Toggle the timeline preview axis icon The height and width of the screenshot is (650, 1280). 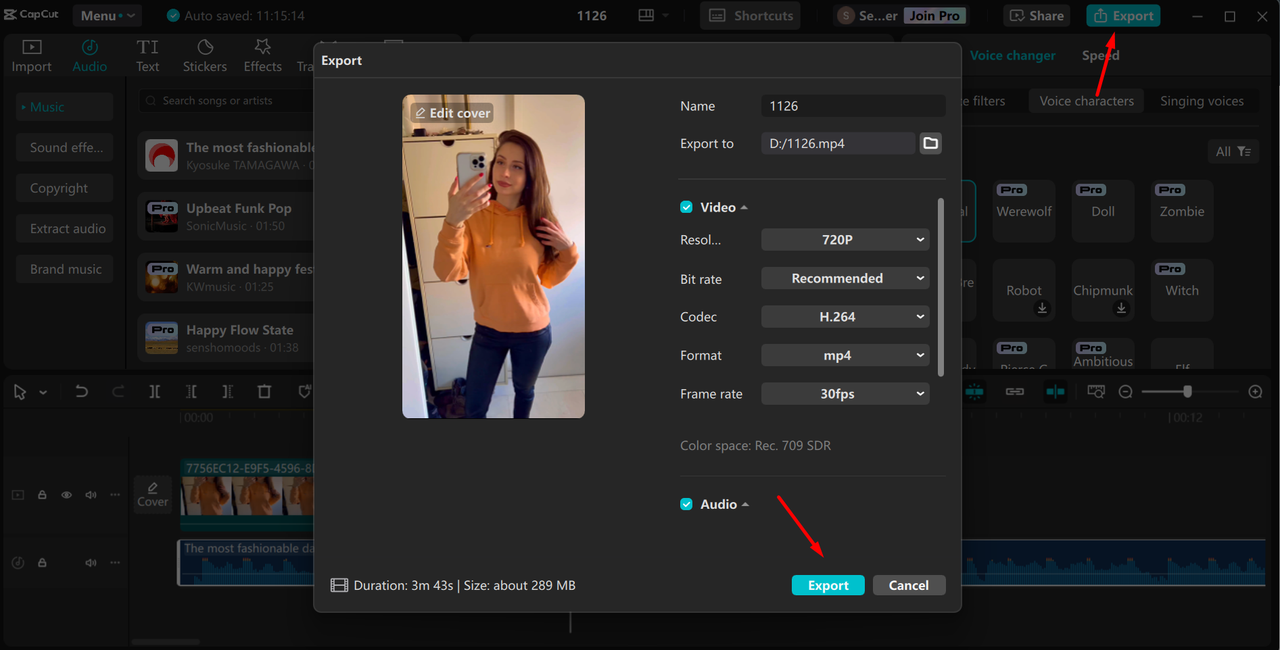click(x=1055, y=392)
